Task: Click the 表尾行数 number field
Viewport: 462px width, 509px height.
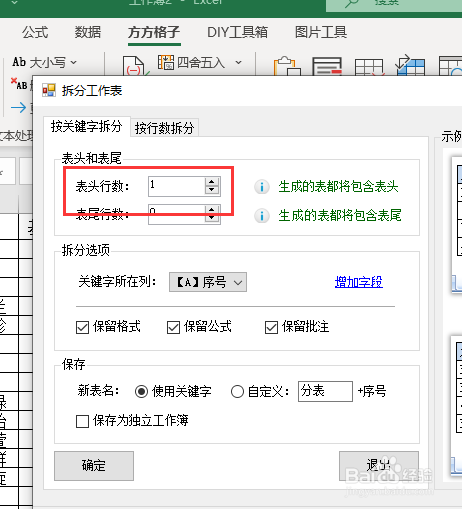Action: (176, 214)
